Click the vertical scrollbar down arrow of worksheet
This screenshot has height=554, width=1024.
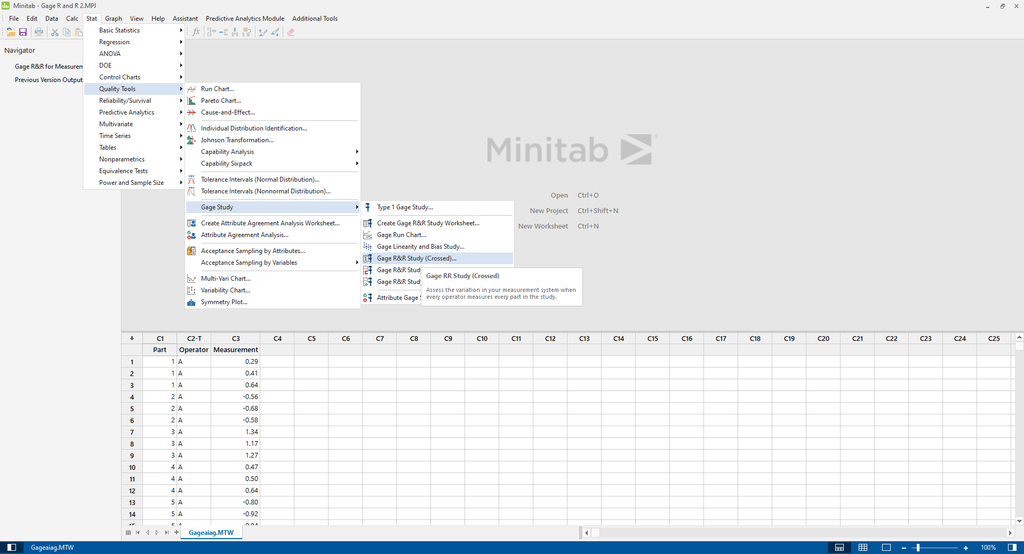1019,521
